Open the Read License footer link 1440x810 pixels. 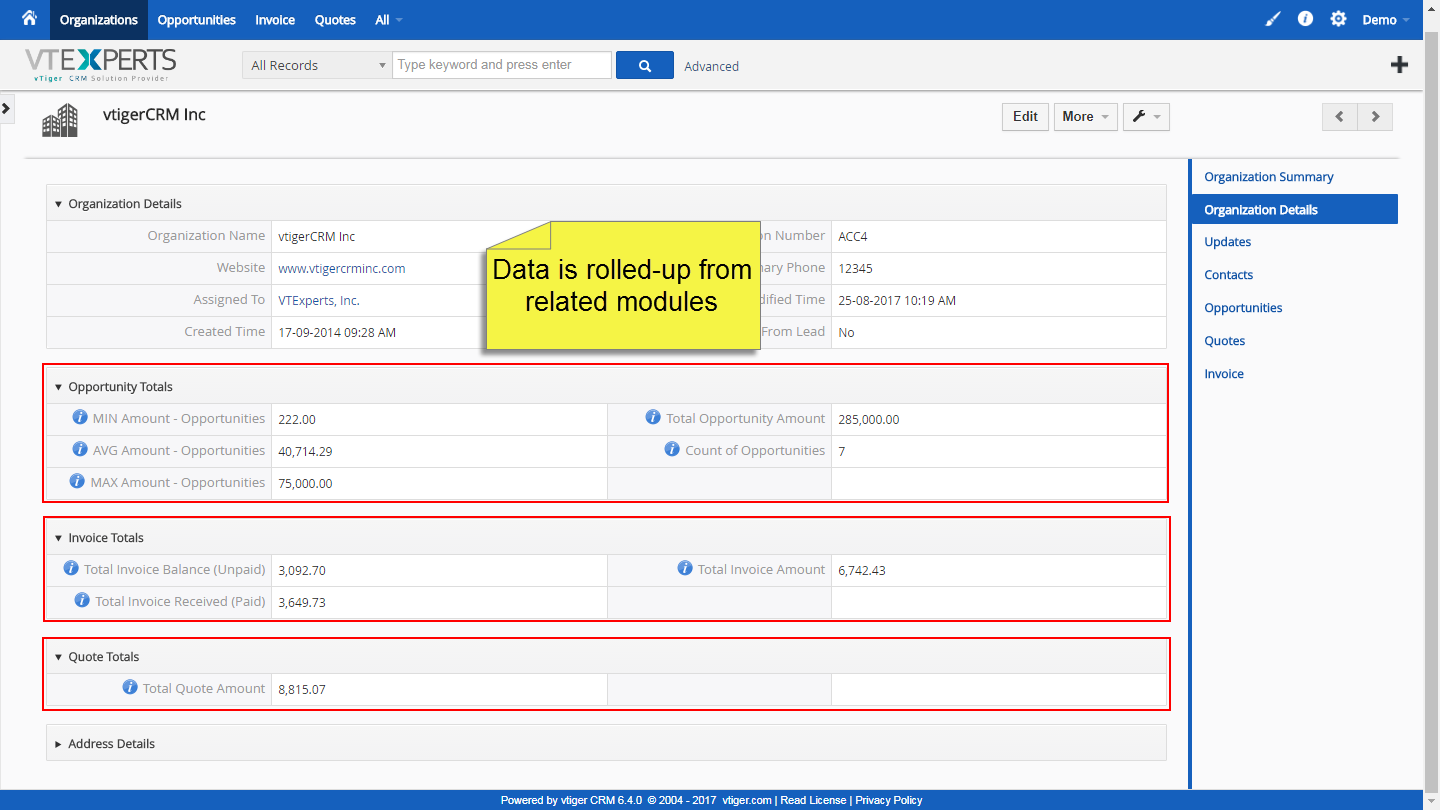click(813, 800)
